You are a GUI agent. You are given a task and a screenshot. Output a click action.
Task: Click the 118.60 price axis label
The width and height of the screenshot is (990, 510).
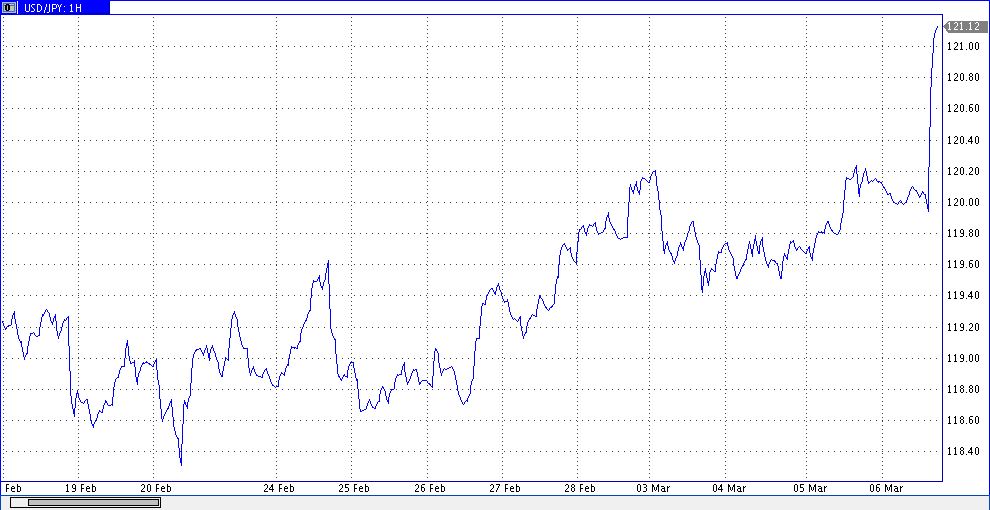coord(963,420)
